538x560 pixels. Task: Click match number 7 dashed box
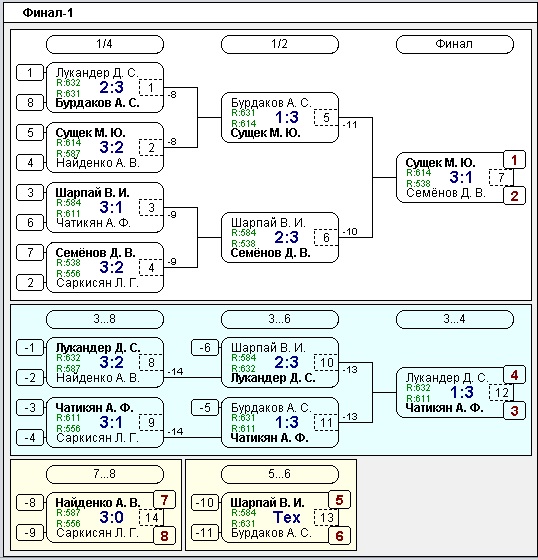[500, 177]
